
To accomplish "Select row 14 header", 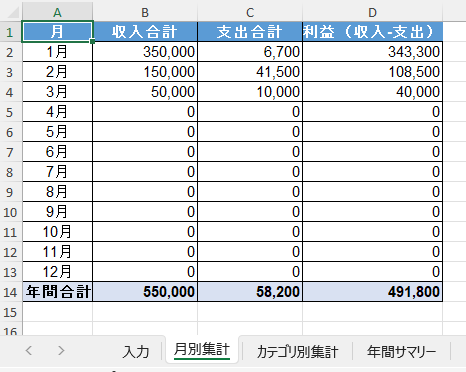I will [11, 292].
